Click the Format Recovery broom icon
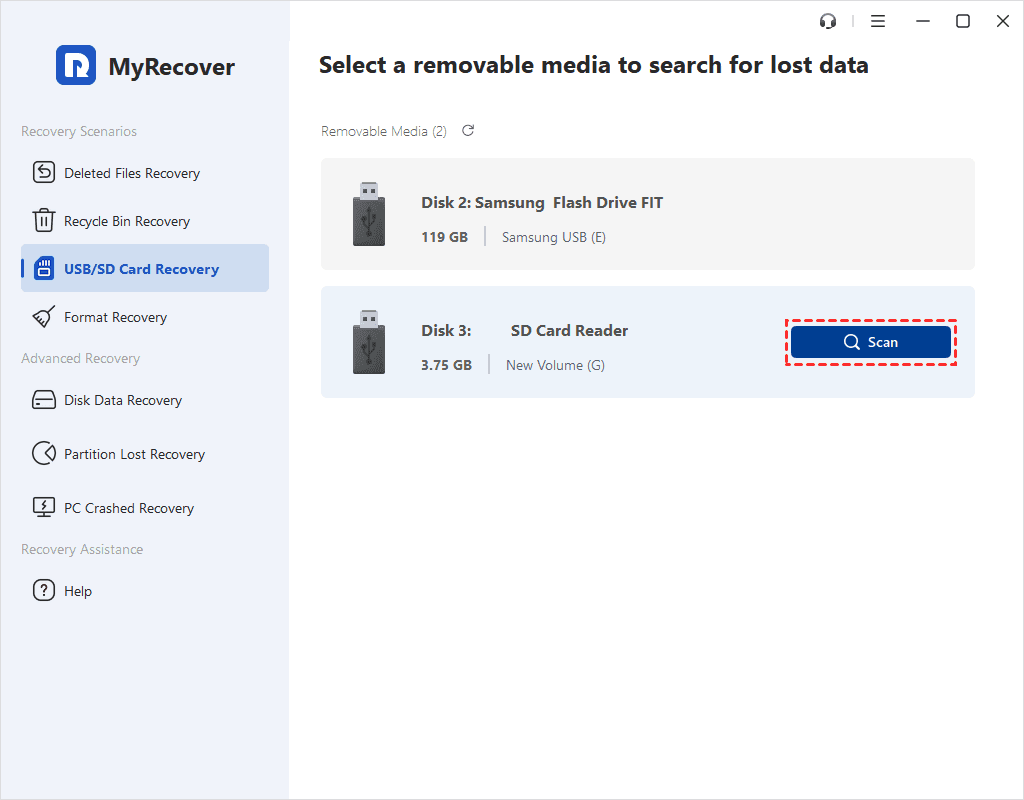 coord(44,317)
